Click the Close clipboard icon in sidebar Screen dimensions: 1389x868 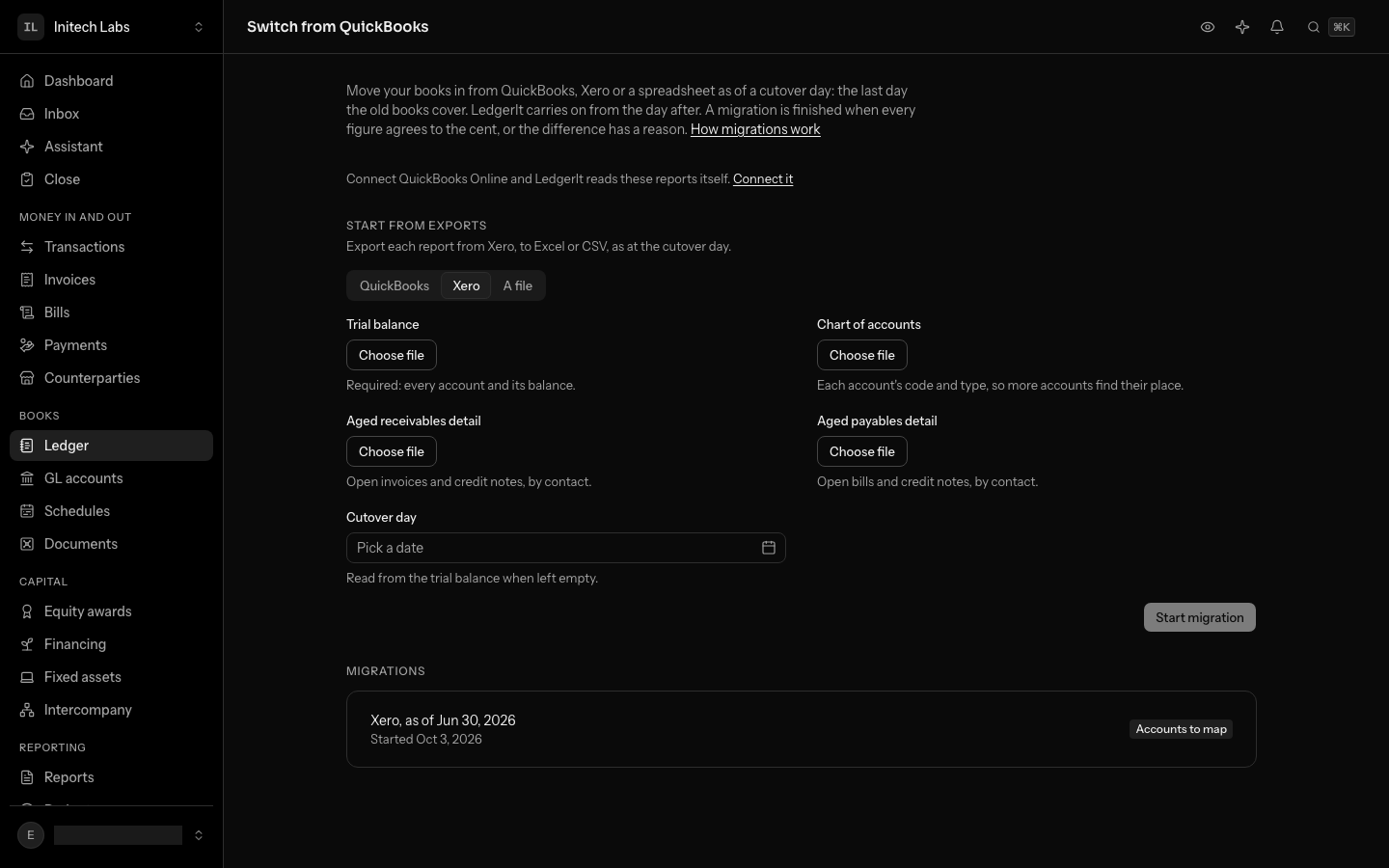pos(27,179)
